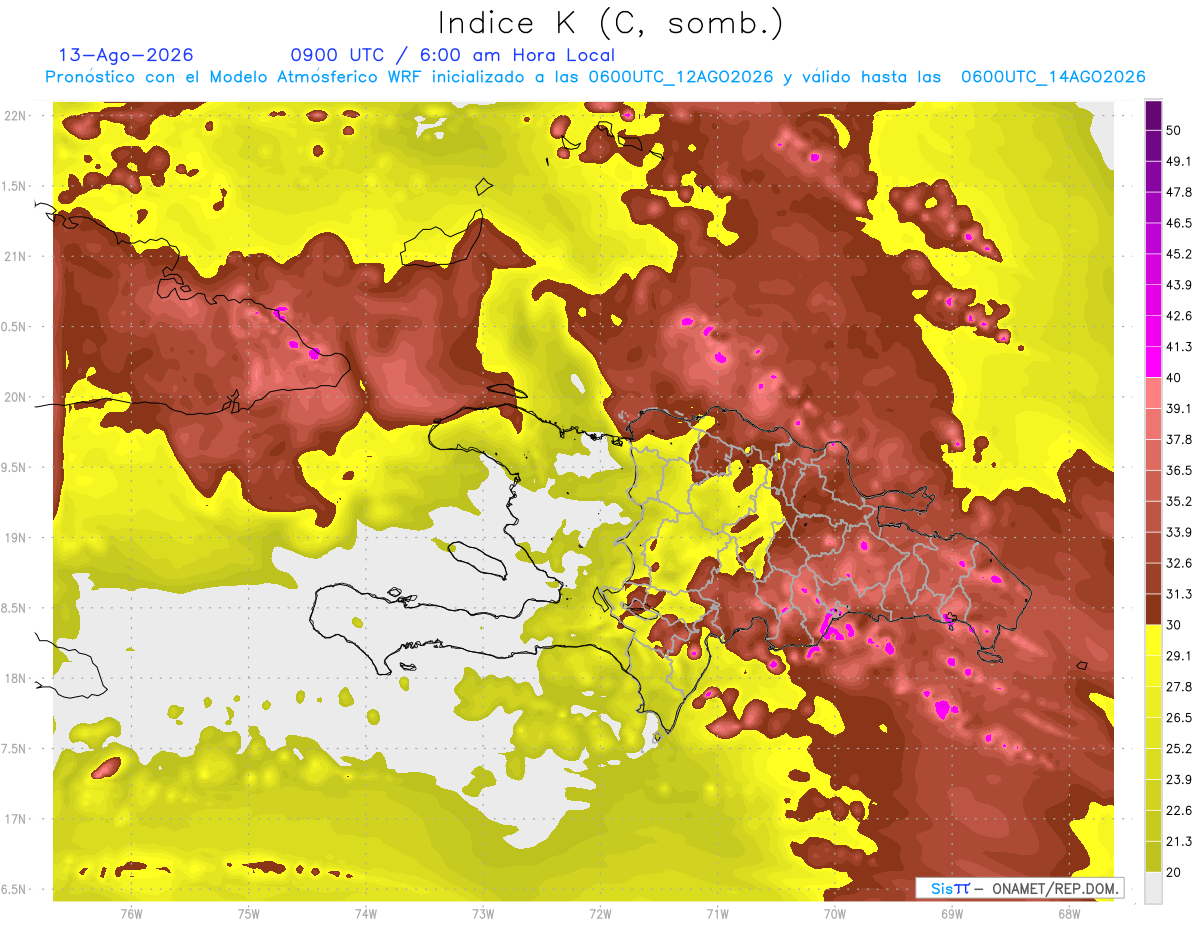The image size is (1200, 927).
Task: Click legend value '49.1'
Action: [x=1178, y=161]
